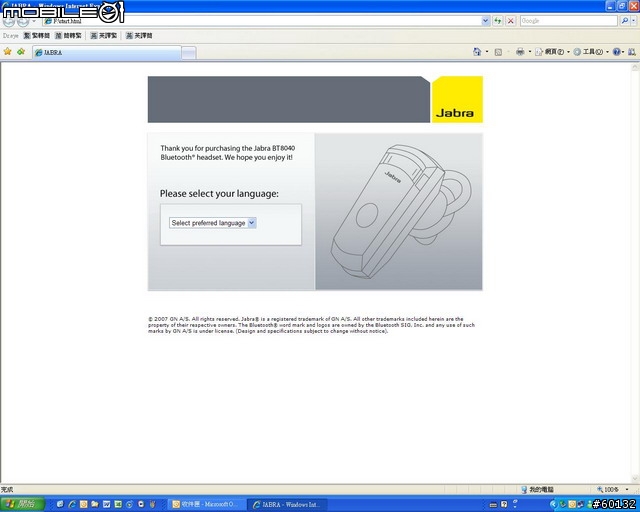Click the page scrollbar down arrow
This screenshot has height=512, width=640.
tap(635, 479)
